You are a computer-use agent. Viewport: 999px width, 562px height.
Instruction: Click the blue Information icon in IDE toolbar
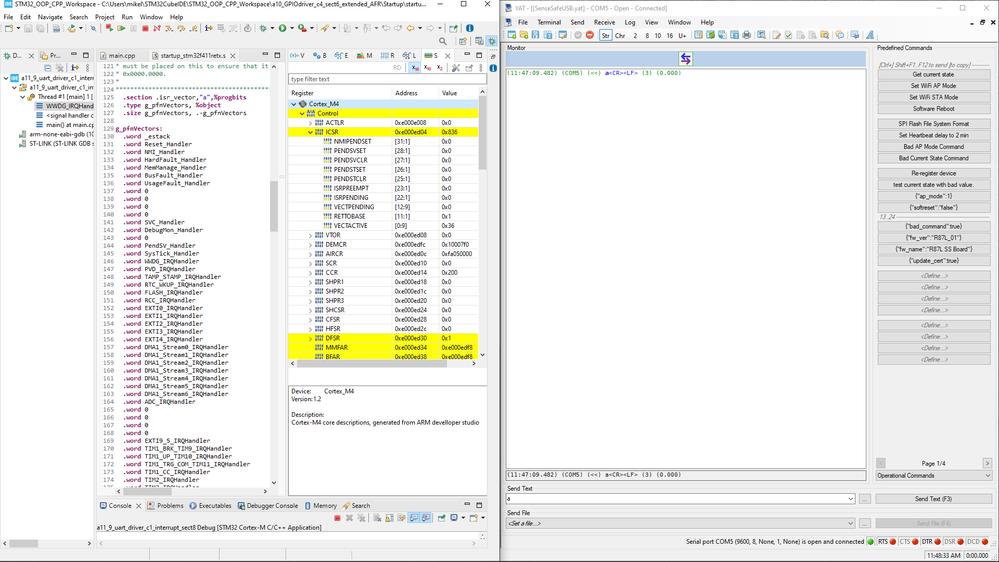tap(470, 28)
